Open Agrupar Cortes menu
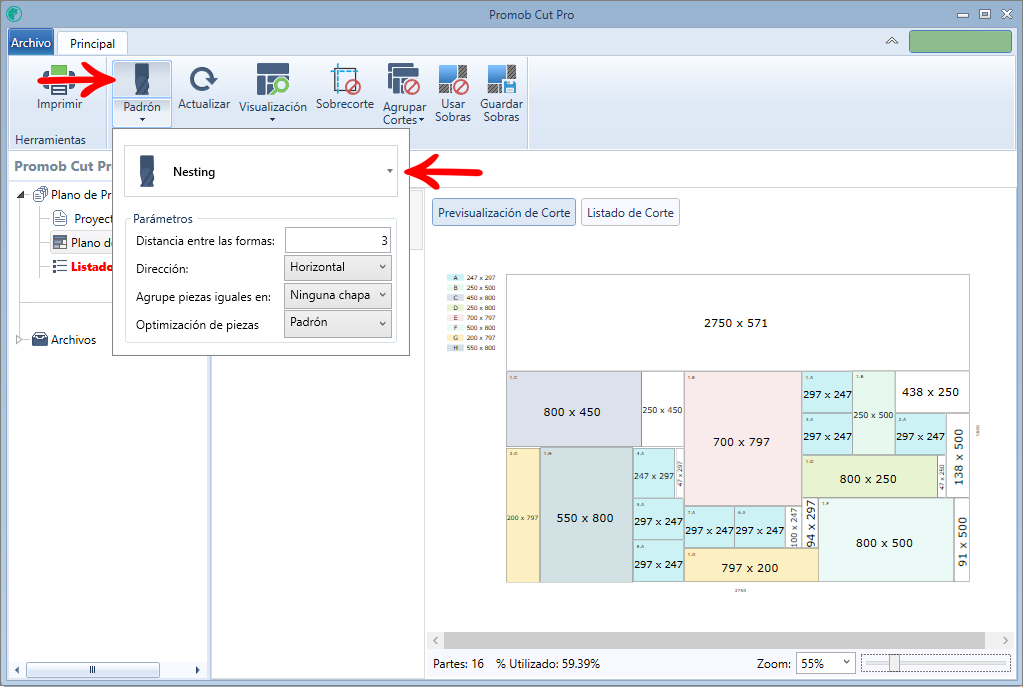The width and height of the screenshot is (1023, 687). point(404,93)
